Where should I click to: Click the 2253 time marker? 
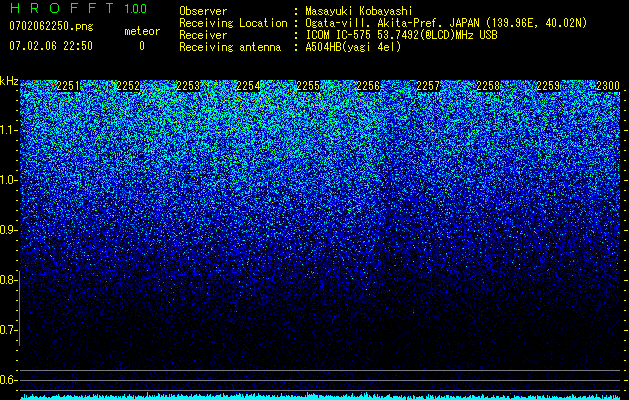pyautogui.click(x=188, y=86)
